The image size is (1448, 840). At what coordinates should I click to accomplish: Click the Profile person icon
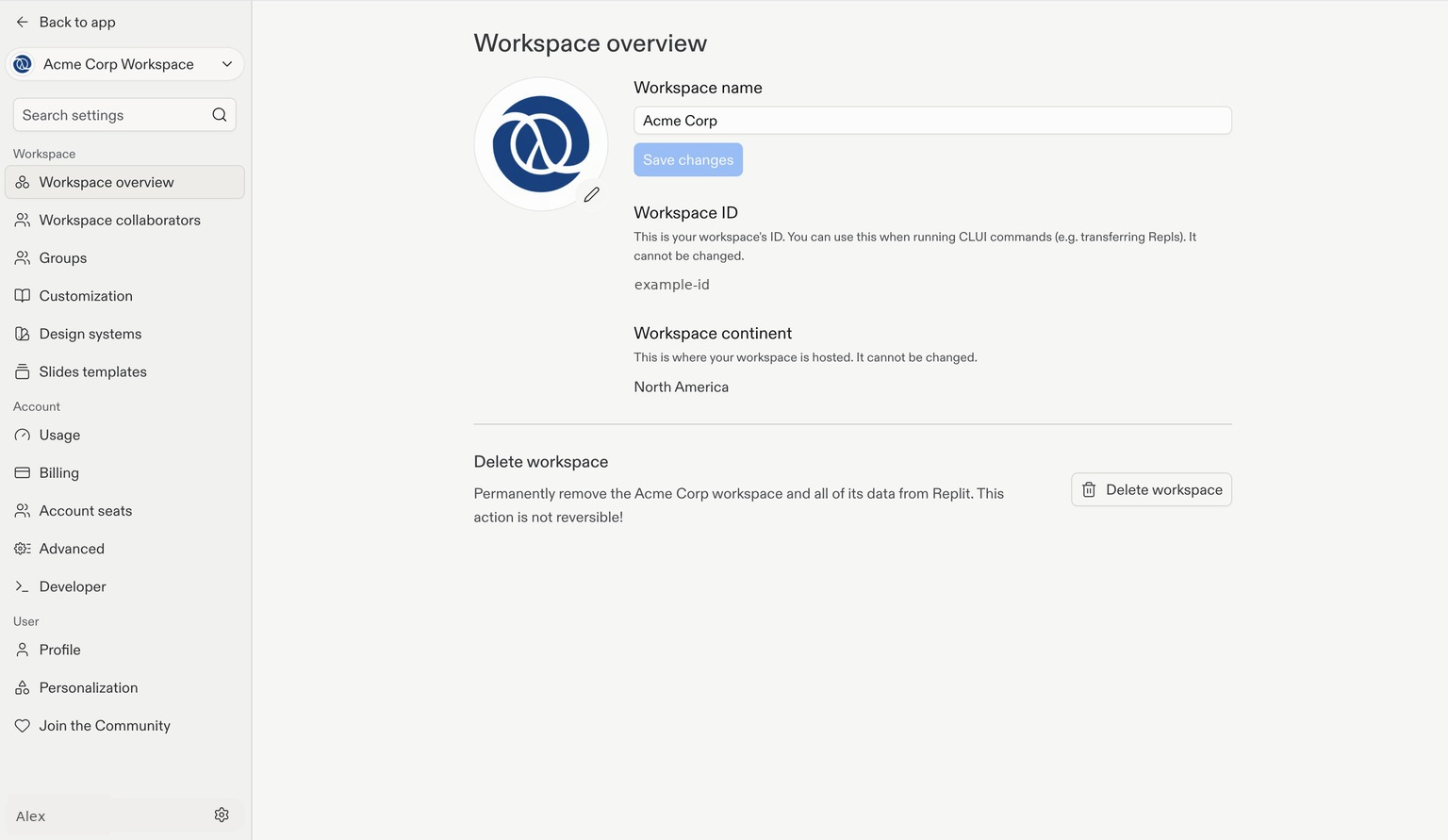click(23, 650)
